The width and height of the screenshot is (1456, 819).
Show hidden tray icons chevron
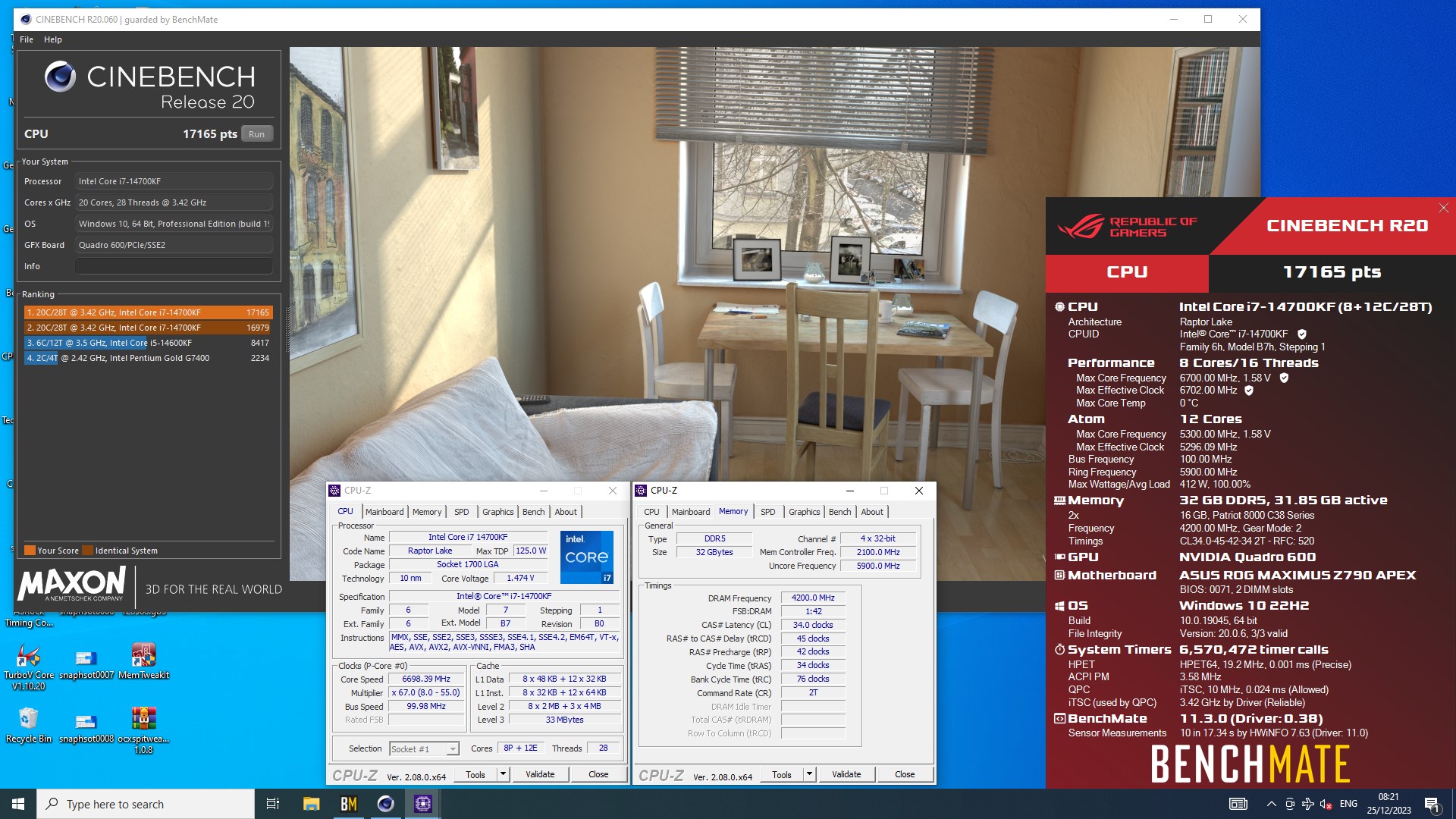coord(1271,804)
